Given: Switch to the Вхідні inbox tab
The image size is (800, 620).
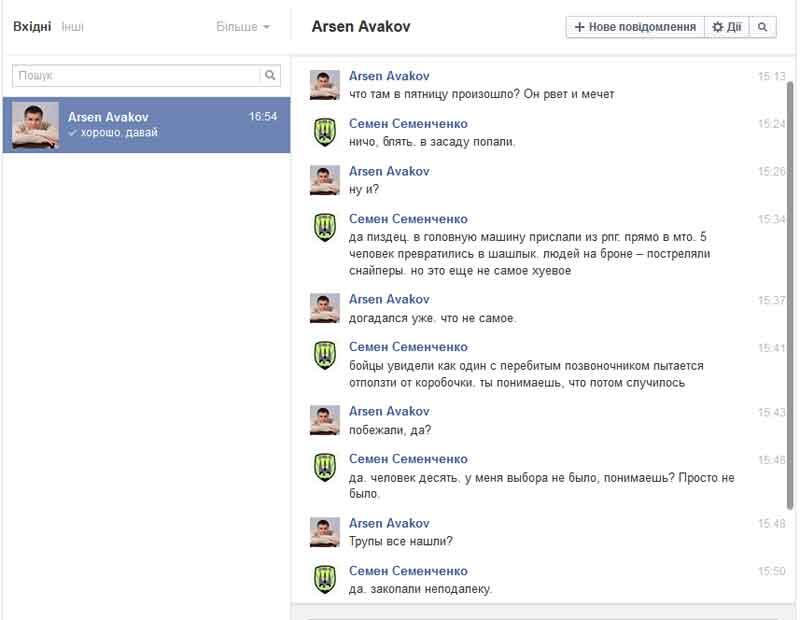Looking at the screenshot, I should [32, 27].
